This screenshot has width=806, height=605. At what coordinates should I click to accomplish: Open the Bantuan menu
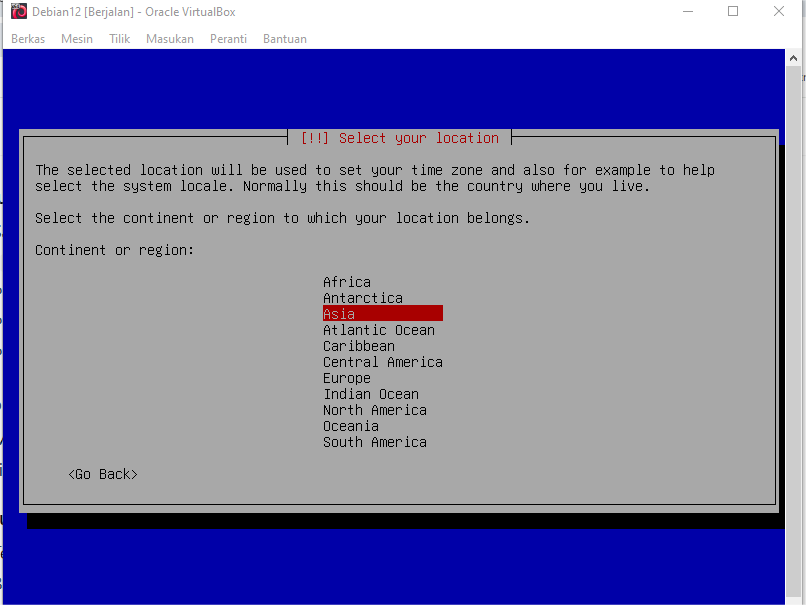click(285, 39)
